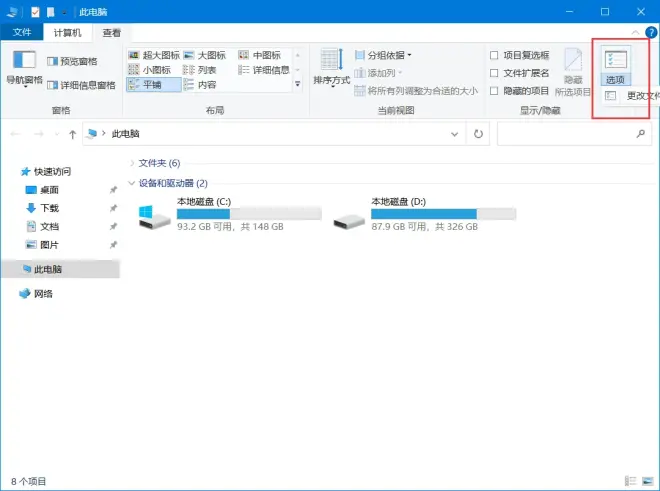The height and width of the screenshot is (491, 660).
Task: Select drive 本地磁盘 (C:)
Action: 230,214
